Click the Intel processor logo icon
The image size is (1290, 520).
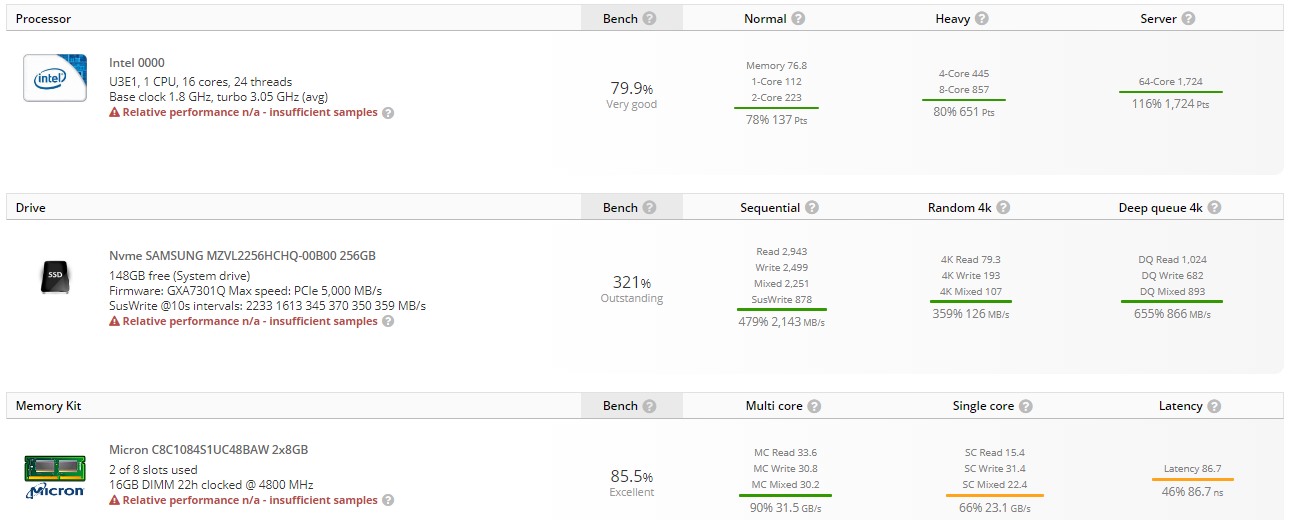click(55, 78)
